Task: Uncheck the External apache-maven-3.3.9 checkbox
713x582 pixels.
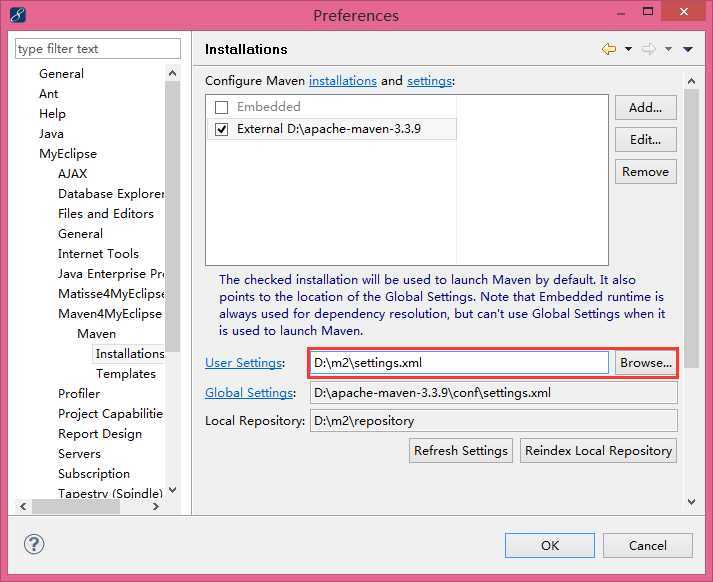Action: click(x=221, y=130)
